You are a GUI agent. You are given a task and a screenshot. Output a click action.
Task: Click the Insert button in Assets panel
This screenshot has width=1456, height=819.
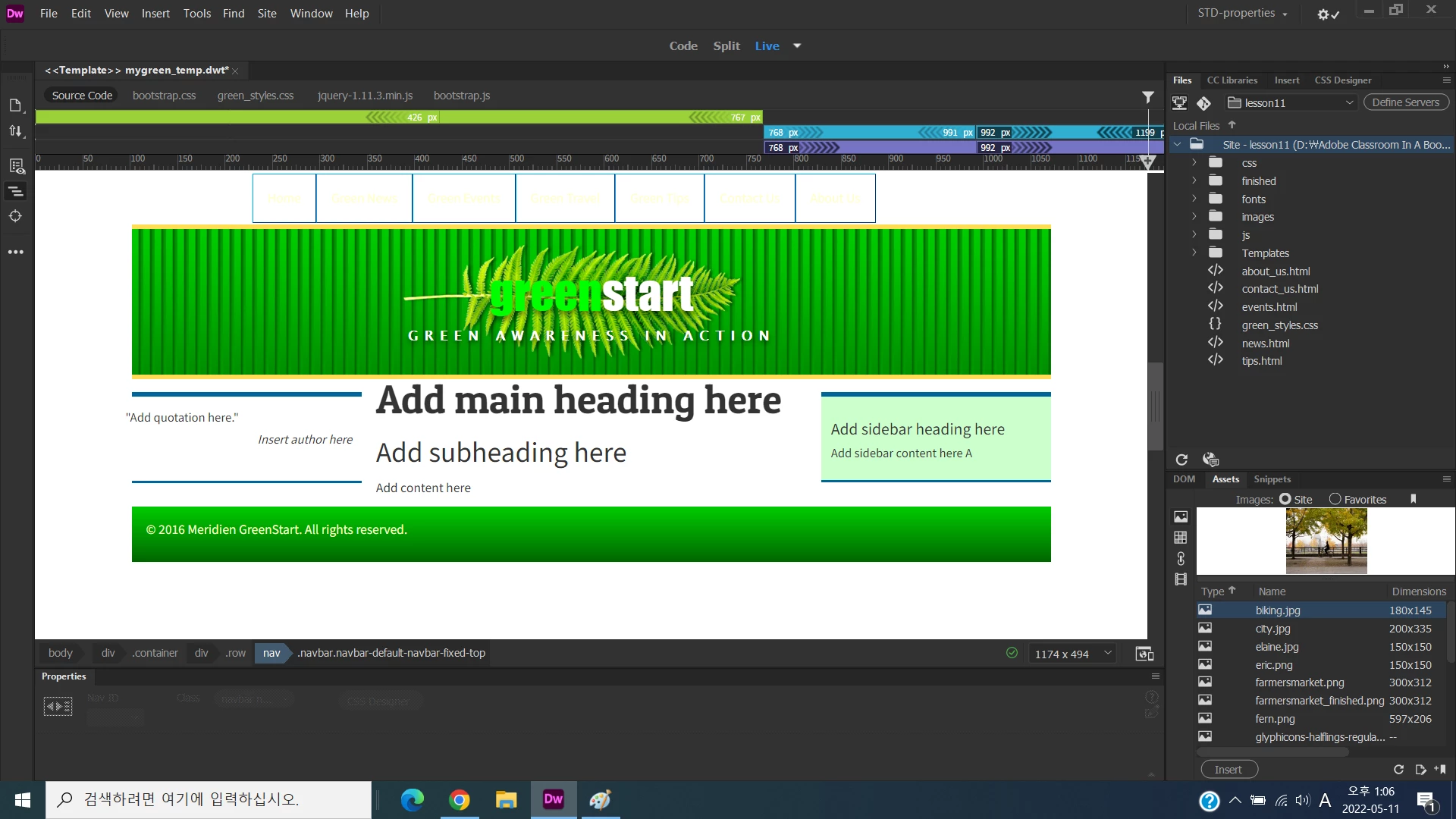coord(1228,770)
